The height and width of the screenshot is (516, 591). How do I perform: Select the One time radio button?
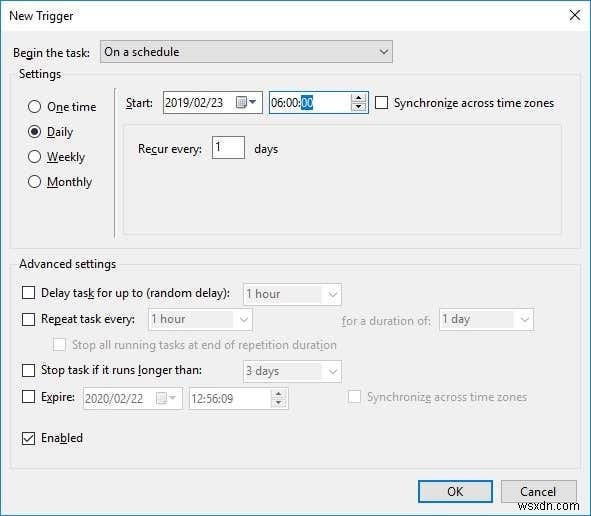(x=34, y=107)
